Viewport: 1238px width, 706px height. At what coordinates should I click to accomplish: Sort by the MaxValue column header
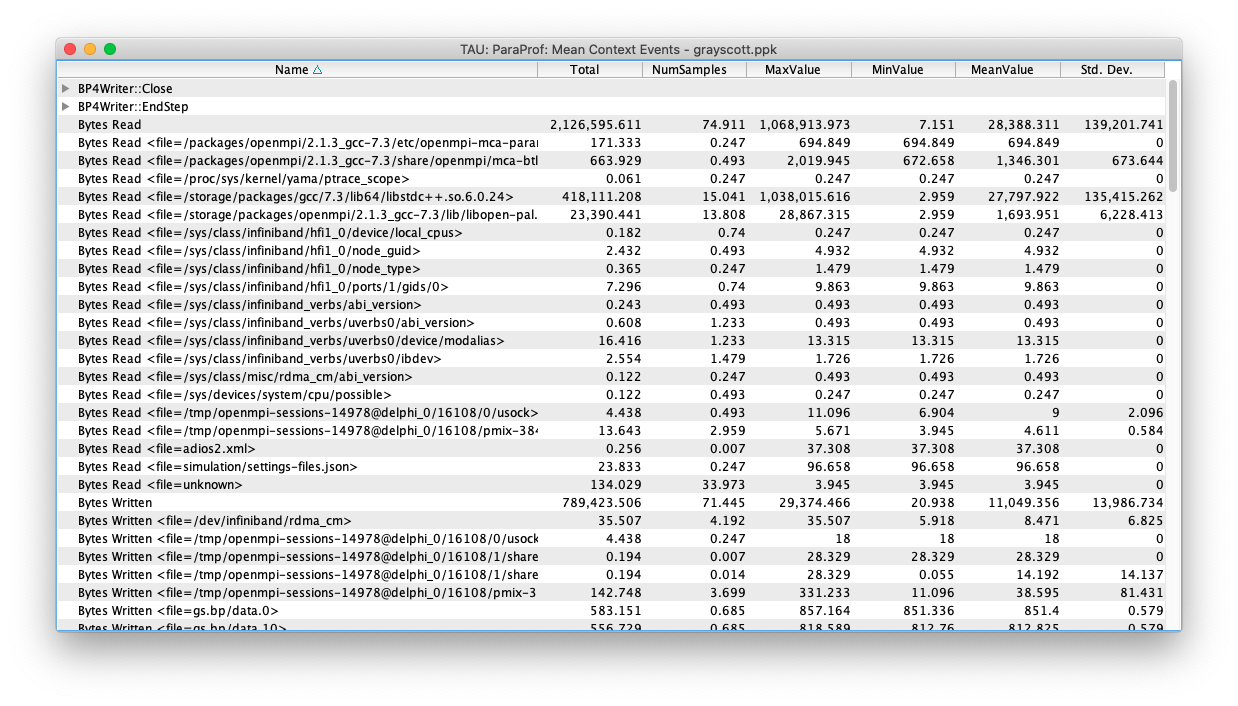tap(799, 70)
